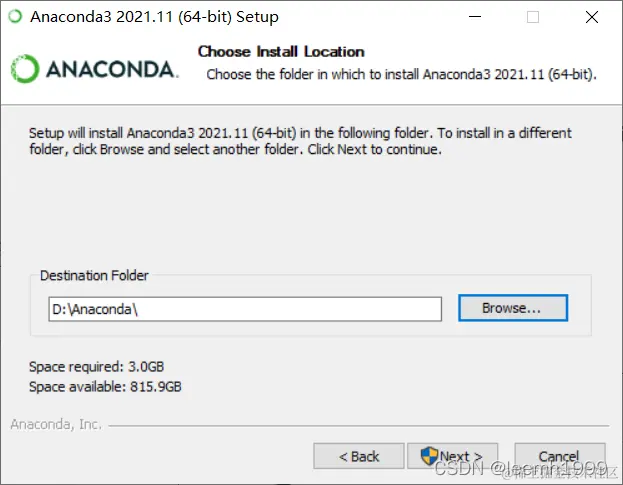This screenshot has width=623, height=485.
Task: Close the Anaconda3 Setup window
Action: pos(592,17)
